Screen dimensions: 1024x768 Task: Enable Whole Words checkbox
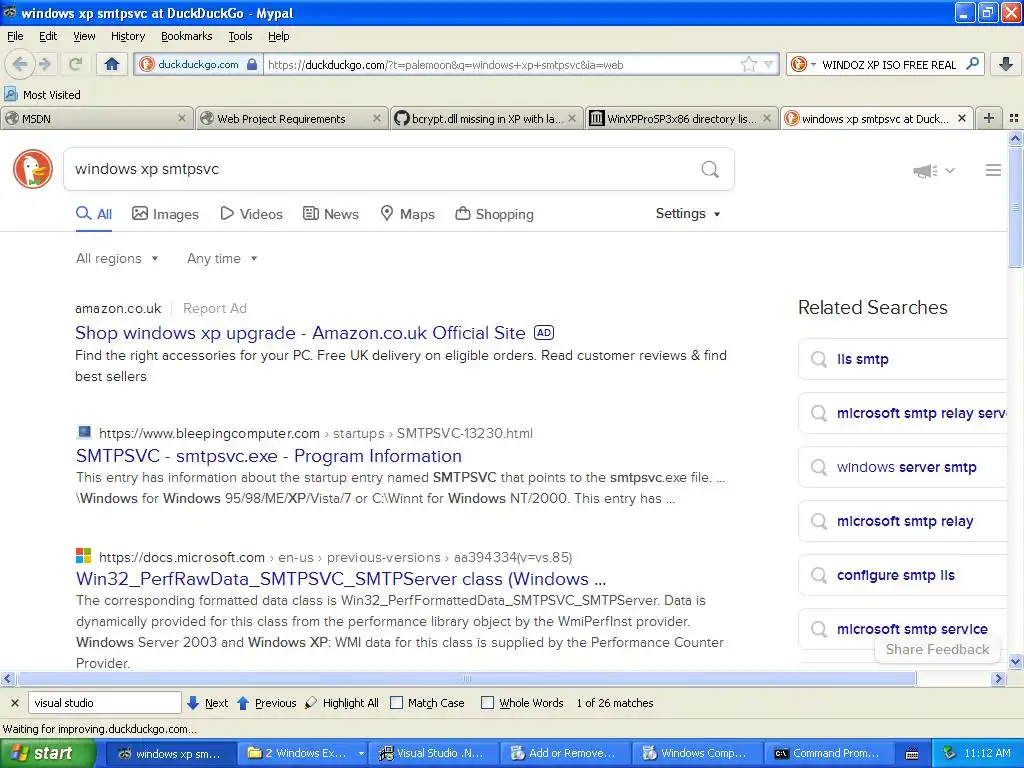coord(487,703)
